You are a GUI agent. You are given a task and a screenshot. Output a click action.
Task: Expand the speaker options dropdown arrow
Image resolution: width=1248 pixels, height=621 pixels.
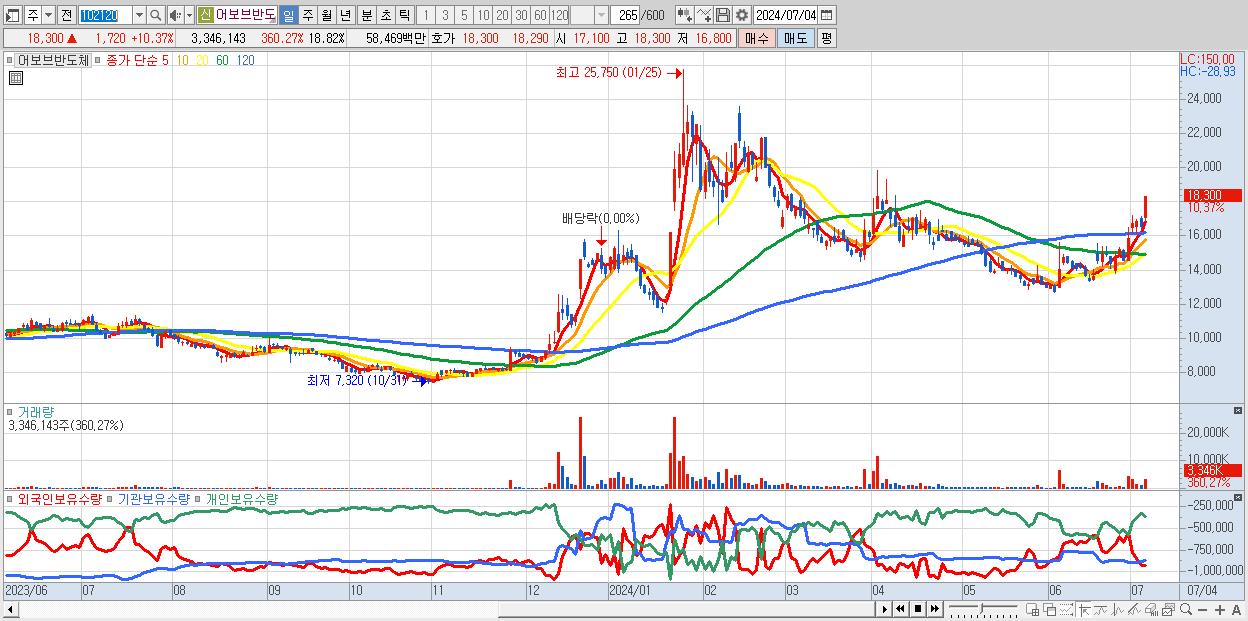189,16
